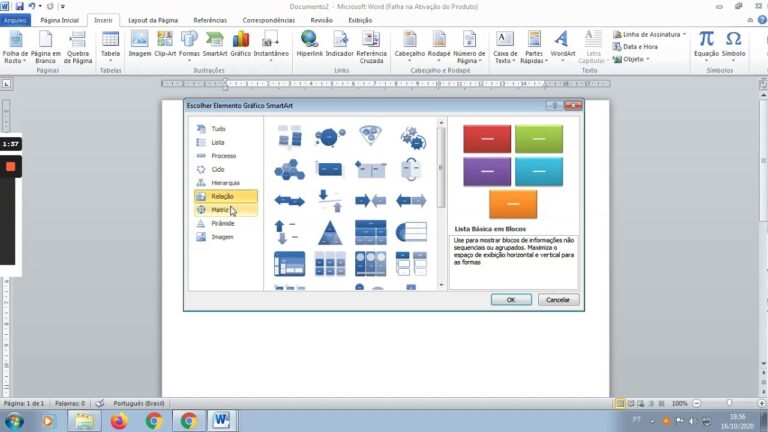The height and width of the screenshot is (432, 768).
Task: Expand Linha de Assinatura dropdown
Action: [684, 34]
